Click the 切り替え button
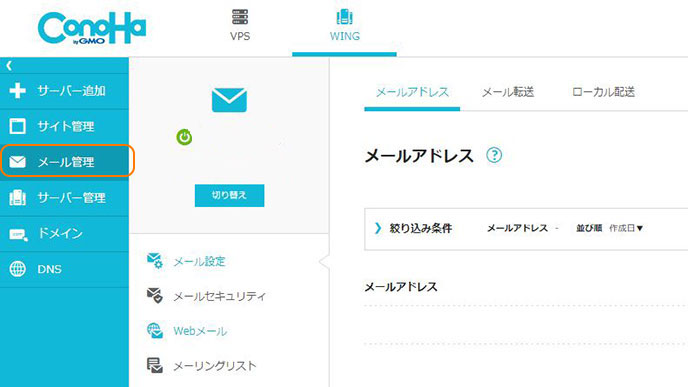The width and height of the screenshot is (688, 387). pos(229,195)
